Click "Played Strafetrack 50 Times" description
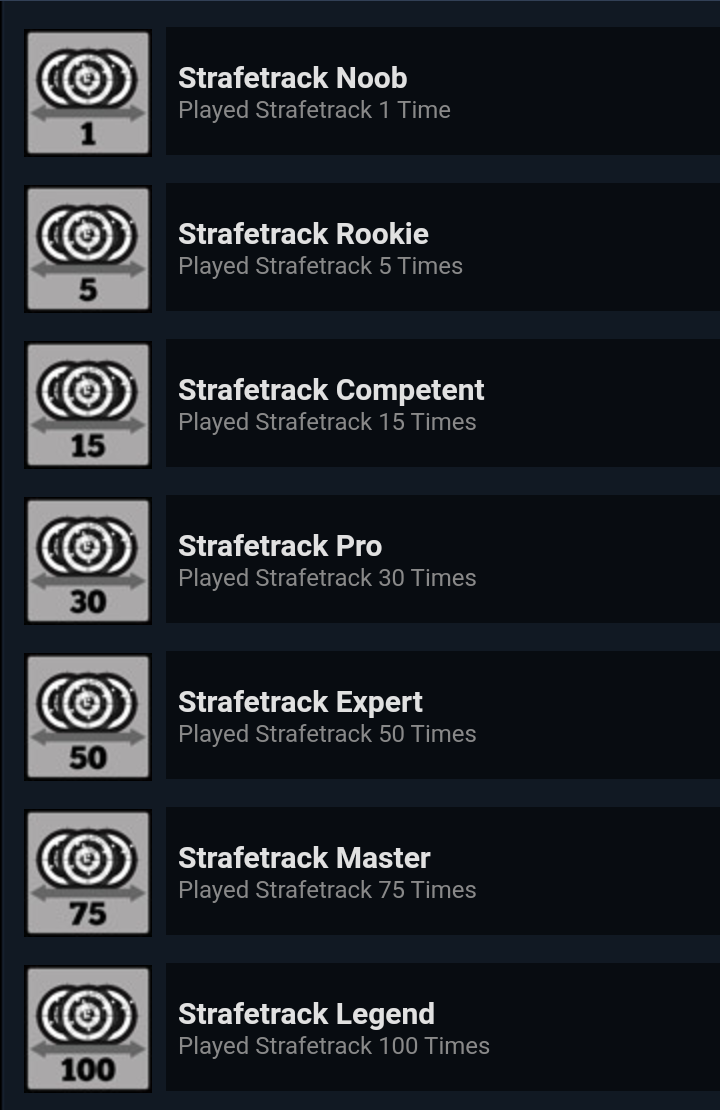This screenshot has width=720, height=1110. pos(327,734)
